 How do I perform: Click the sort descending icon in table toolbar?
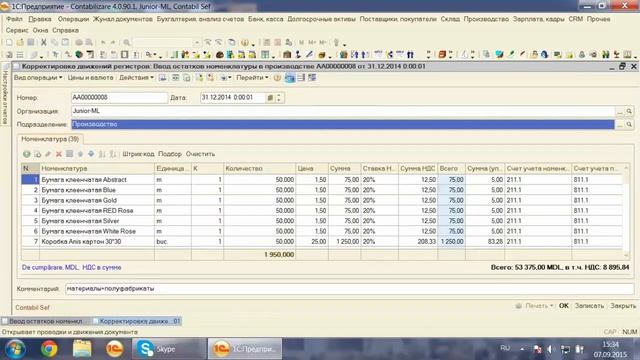113,154
